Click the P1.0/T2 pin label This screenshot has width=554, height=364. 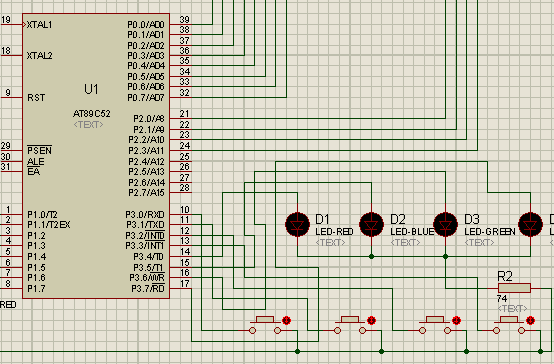point(42,215)
